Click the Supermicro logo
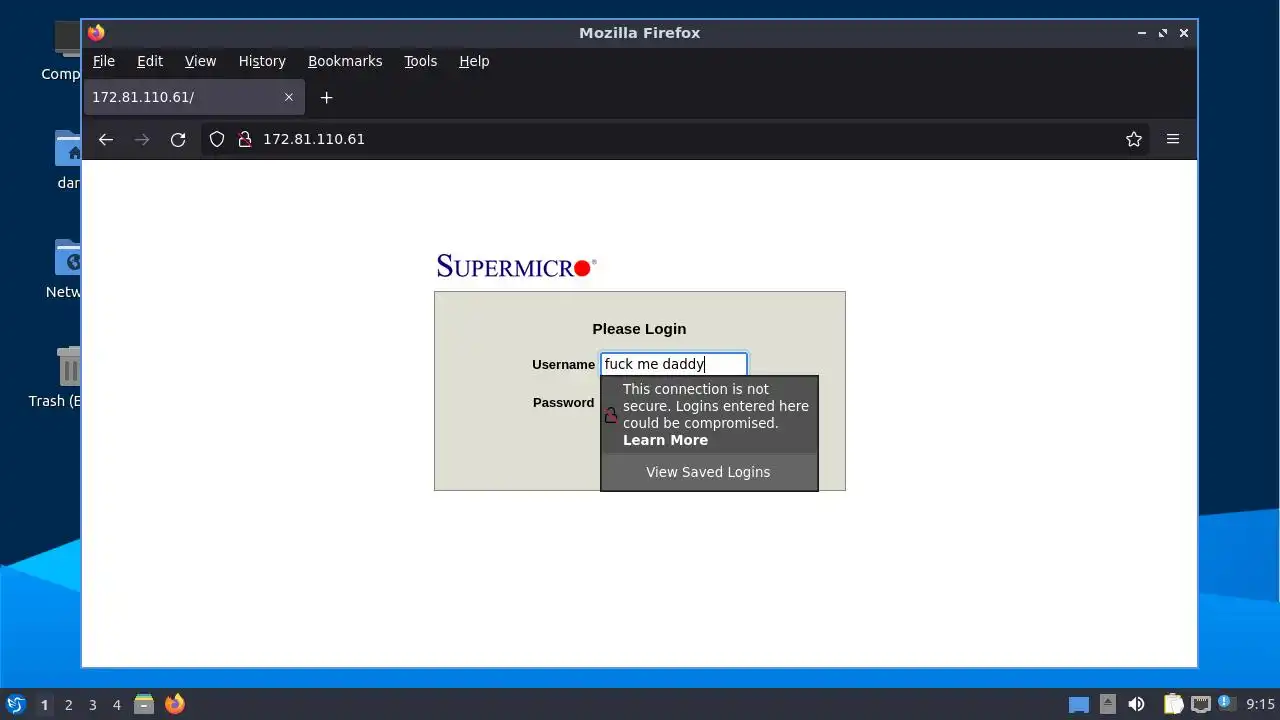This screenshot has width=1280, height=720. (x=516, y=266)
